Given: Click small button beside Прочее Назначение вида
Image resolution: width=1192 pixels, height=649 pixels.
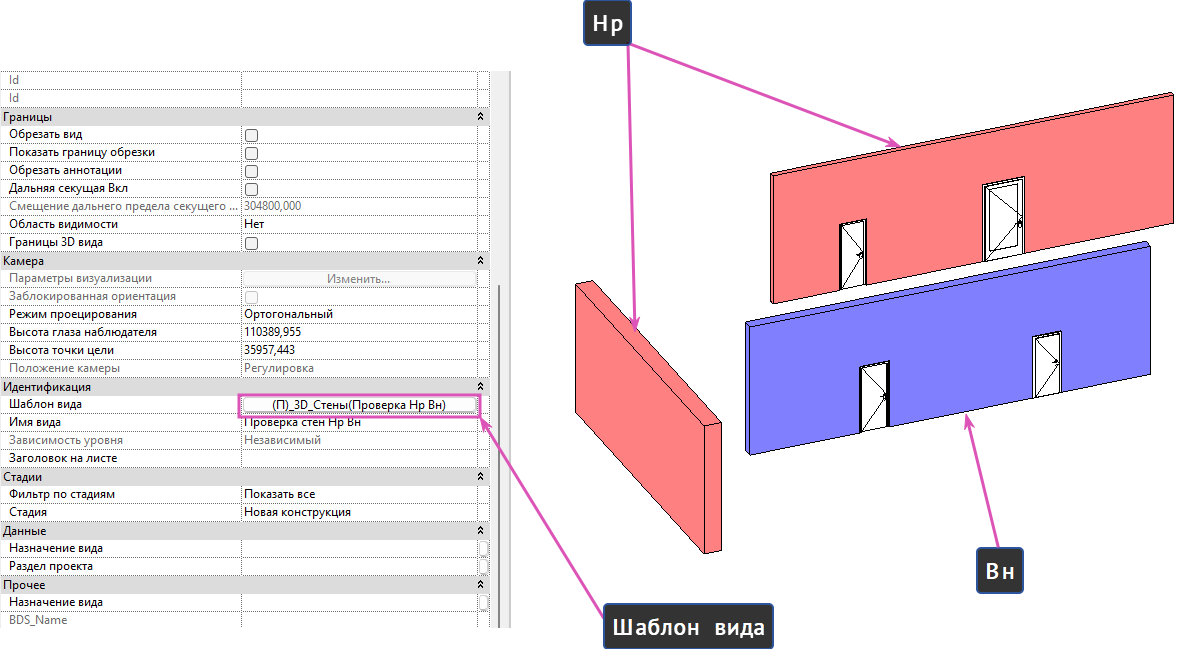Looking at the screenshot, I should (483, 603).
